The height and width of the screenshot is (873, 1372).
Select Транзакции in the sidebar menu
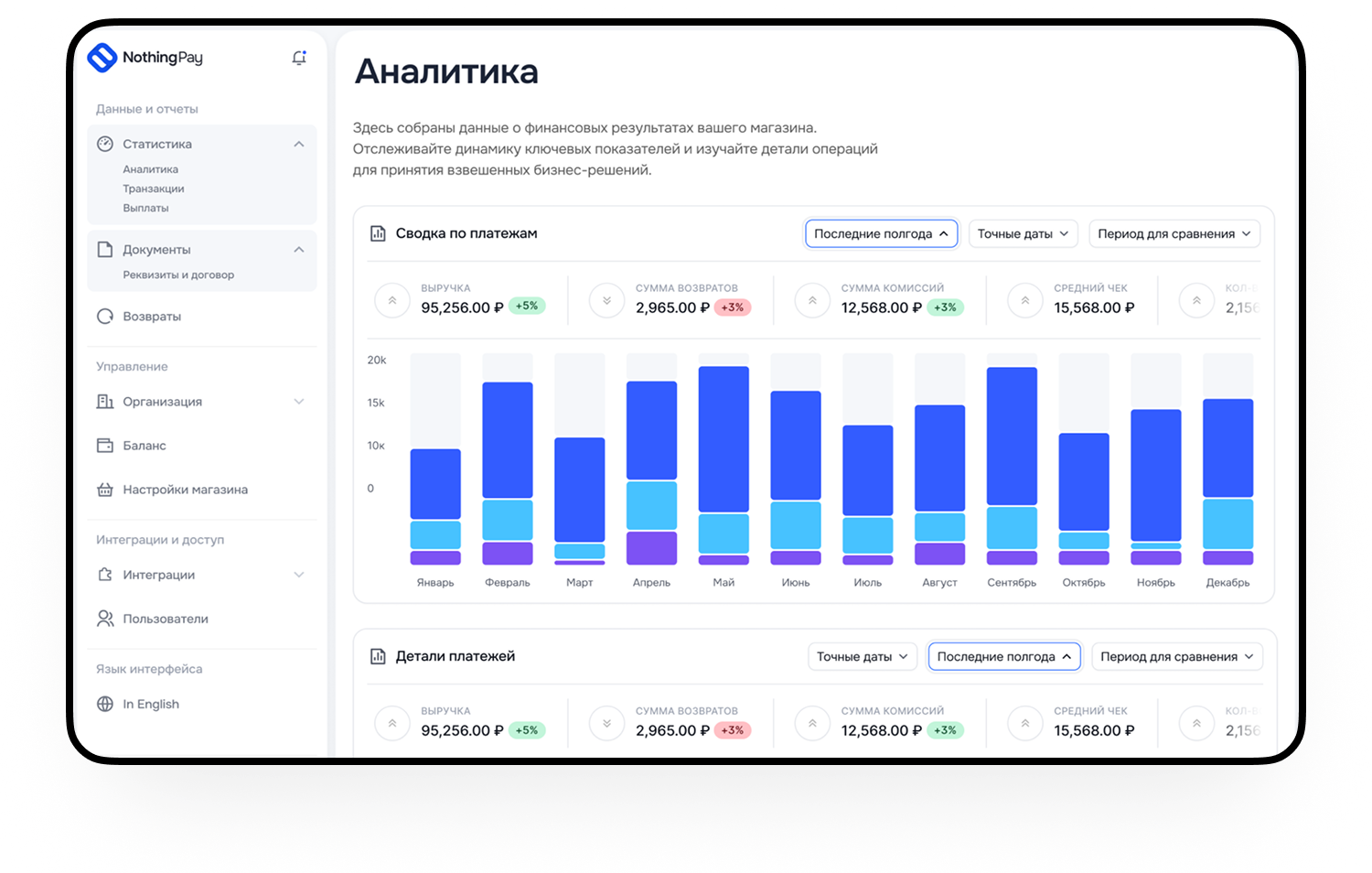tap(155, 189)
